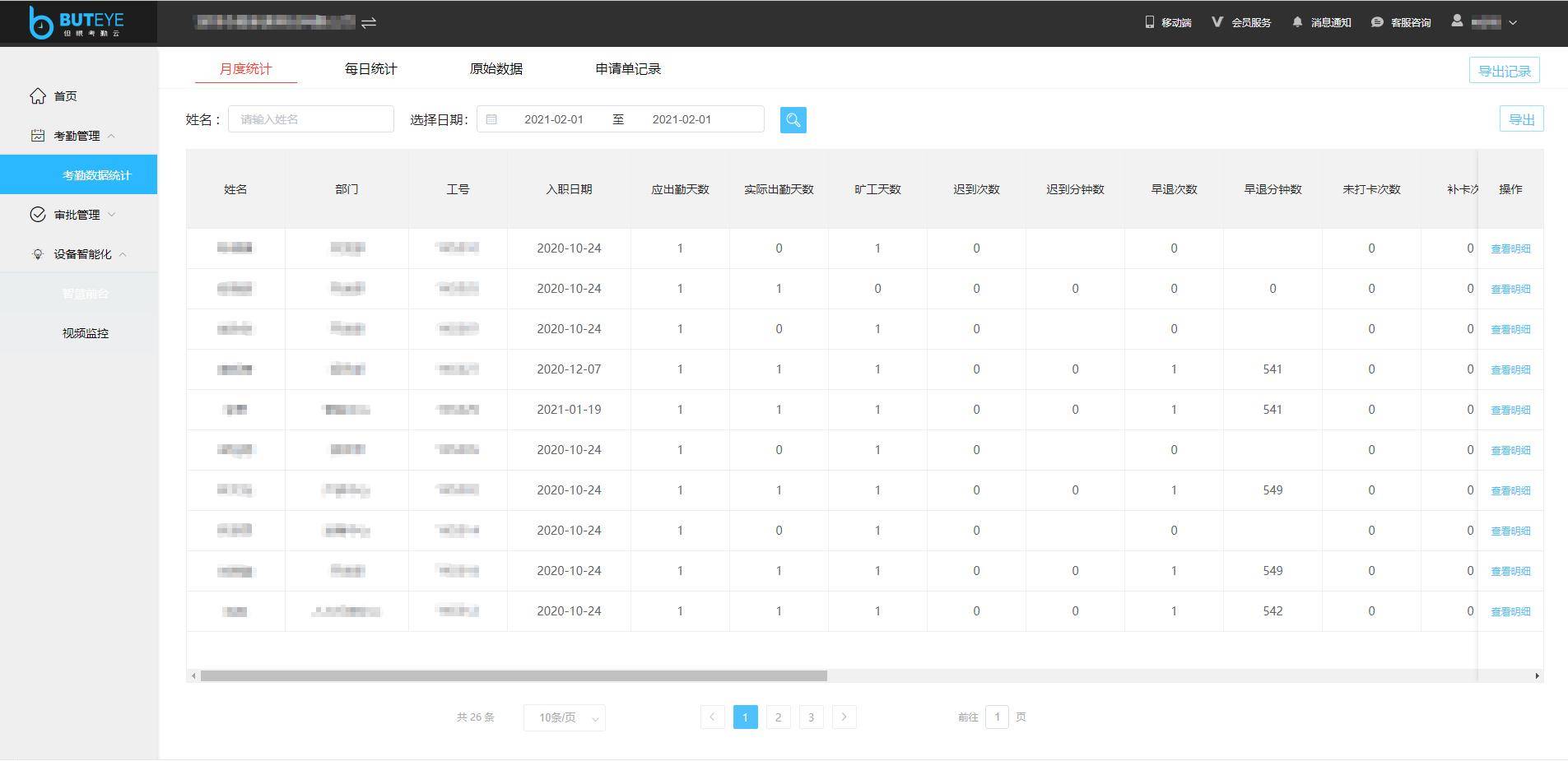Viewport: 1568px width, 761px height.
Task: Click the user avatar icon
Action: tap(1457, 21)
